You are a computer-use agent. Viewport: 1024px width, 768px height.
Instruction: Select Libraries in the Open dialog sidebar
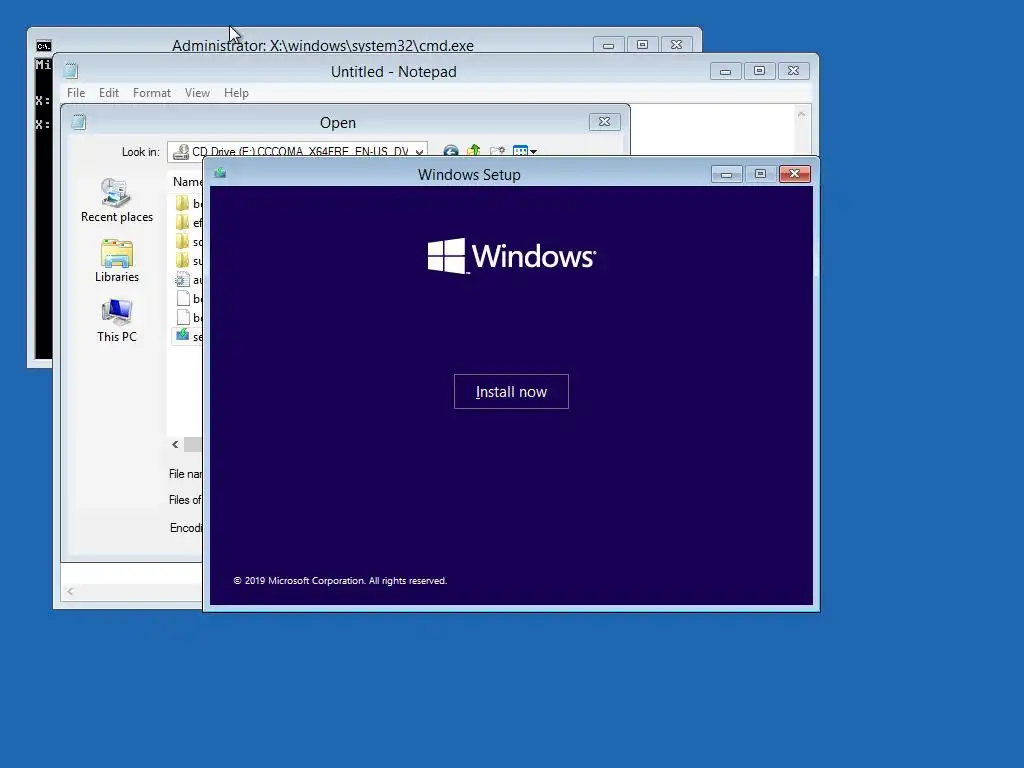click(x=117, y=261)
